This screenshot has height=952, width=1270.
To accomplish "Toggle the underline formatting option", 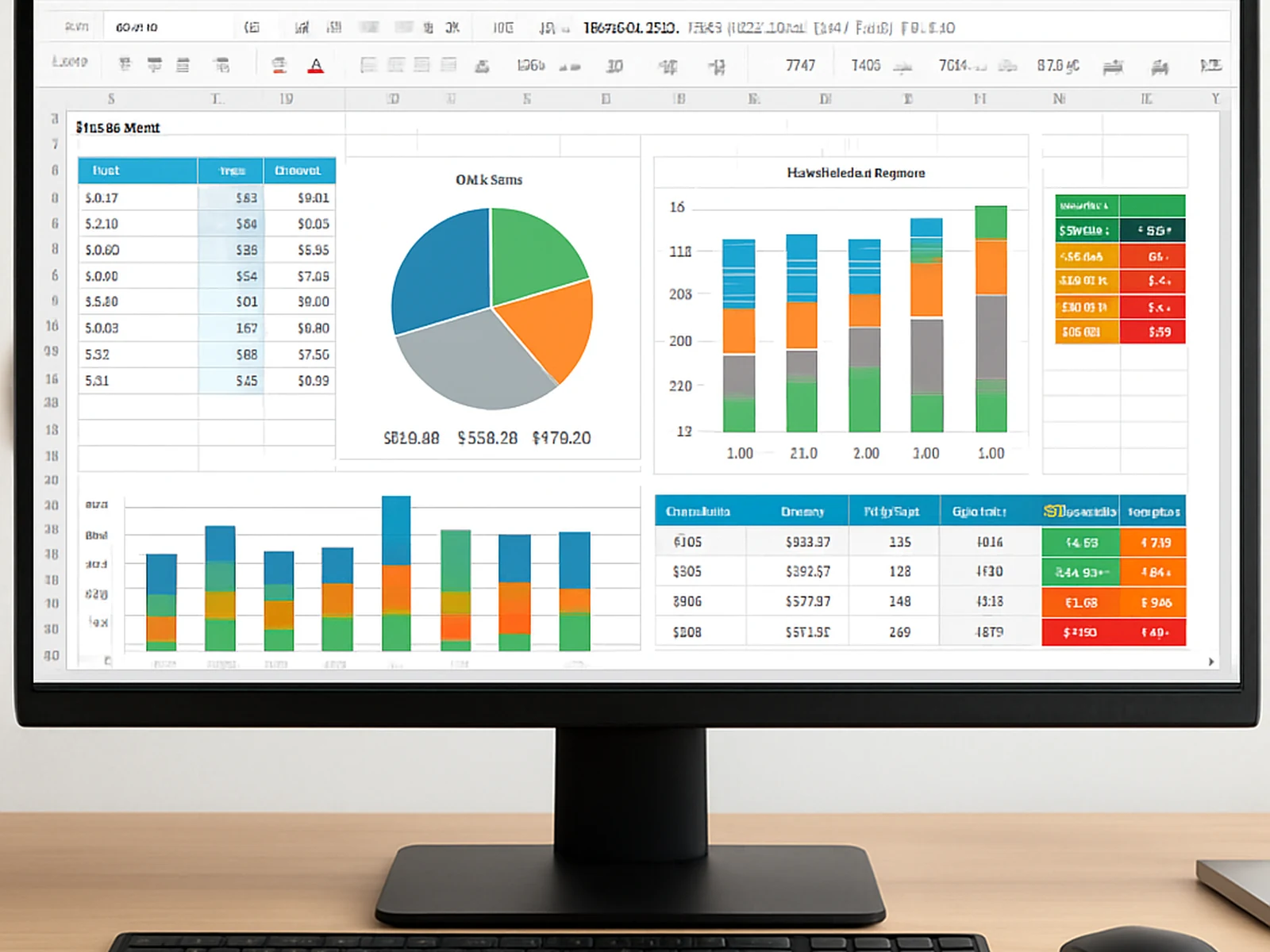I will coord(183,65).
